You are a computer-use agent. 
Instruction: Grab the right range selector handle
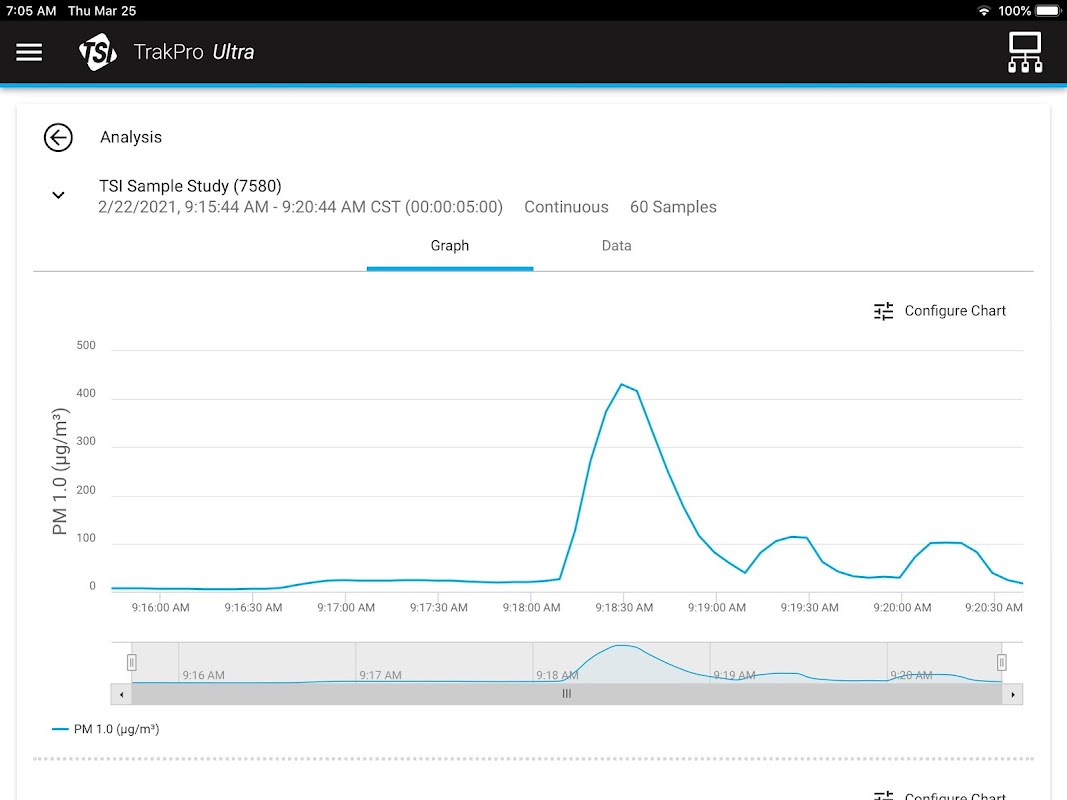pos(1002,662)
